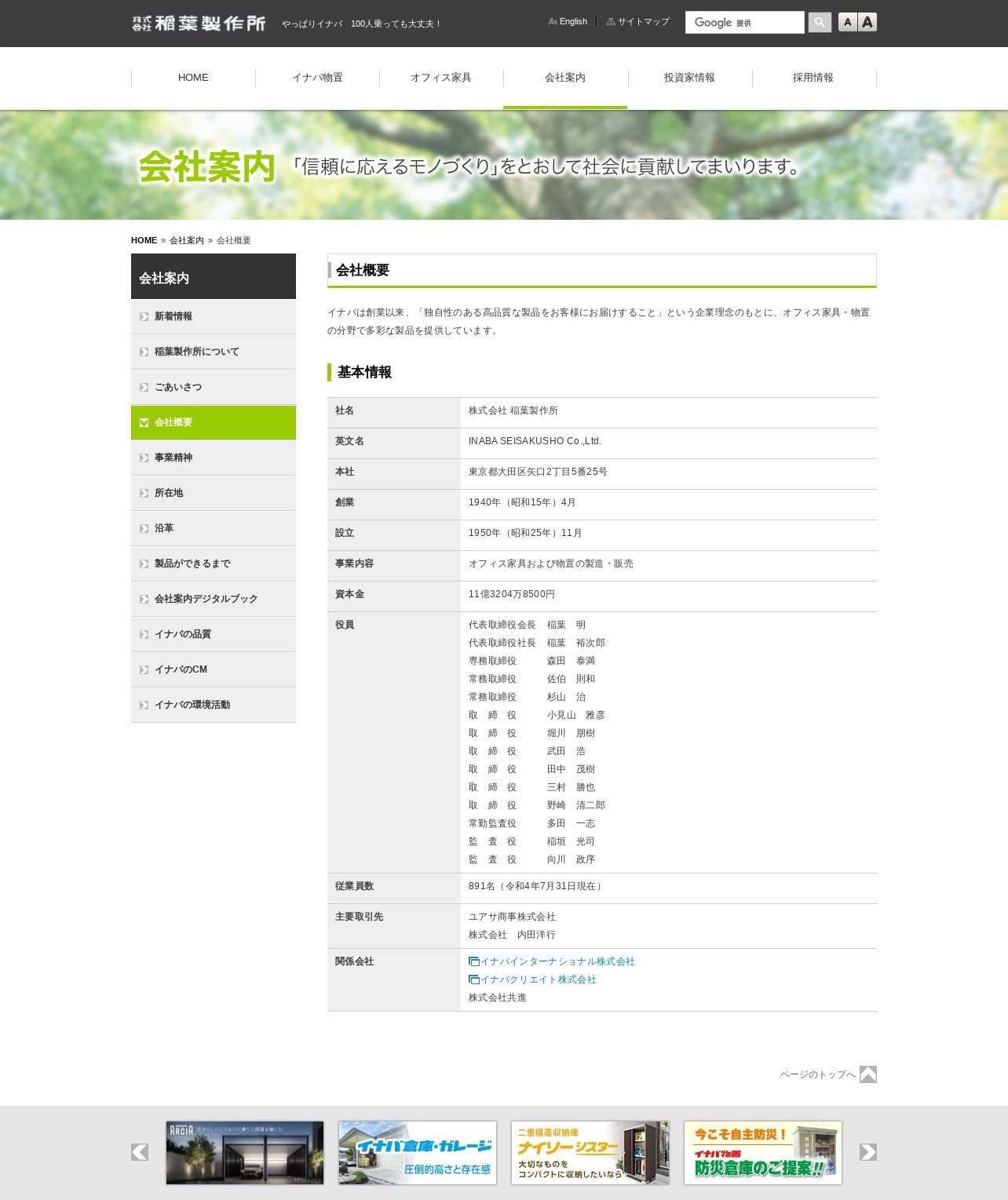Open the ARCIA garage banner thumbnail
The image size is (1008, 1200).
[245, 1152]
